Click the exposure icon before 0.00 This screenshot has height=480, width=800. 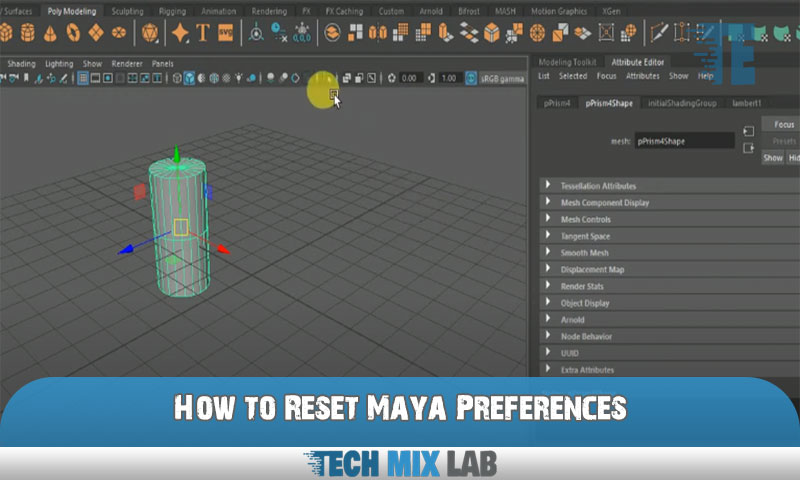[392, 78]
